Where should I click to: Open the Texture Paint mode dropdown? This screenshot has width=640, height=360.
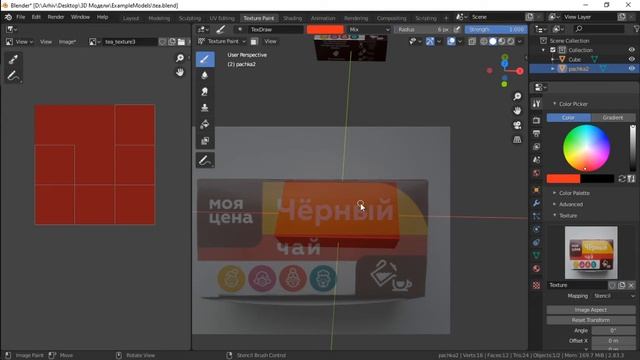pyautogui.click(x=222, y=41)
